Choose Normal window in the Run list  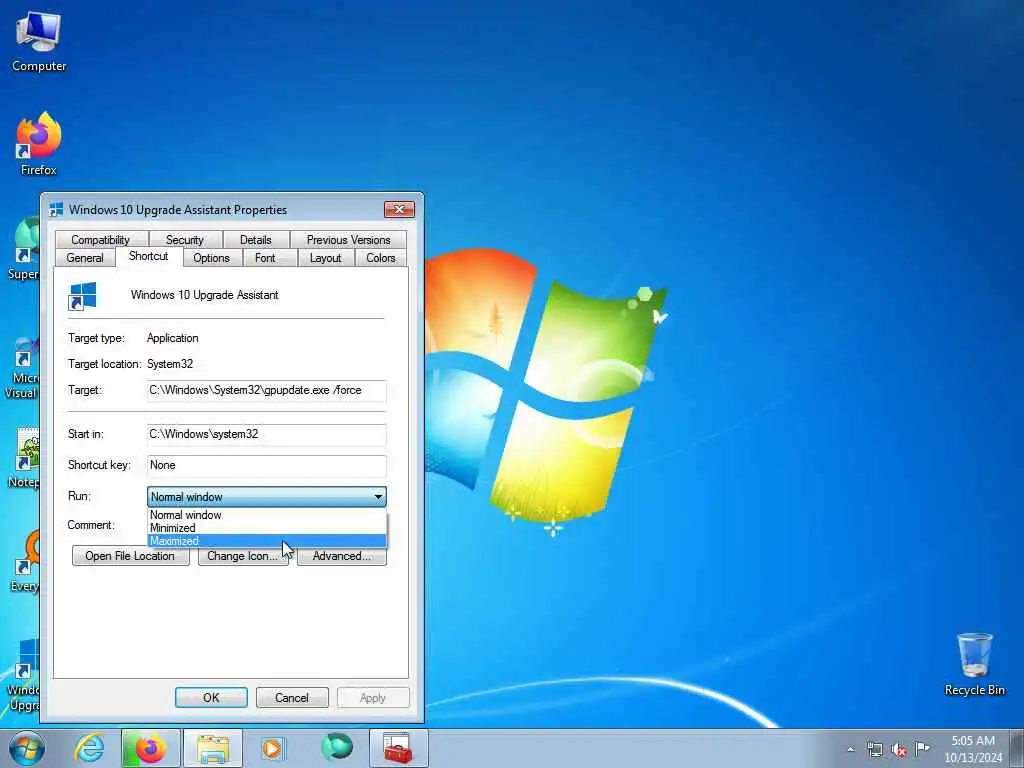(x=266, y=515)
